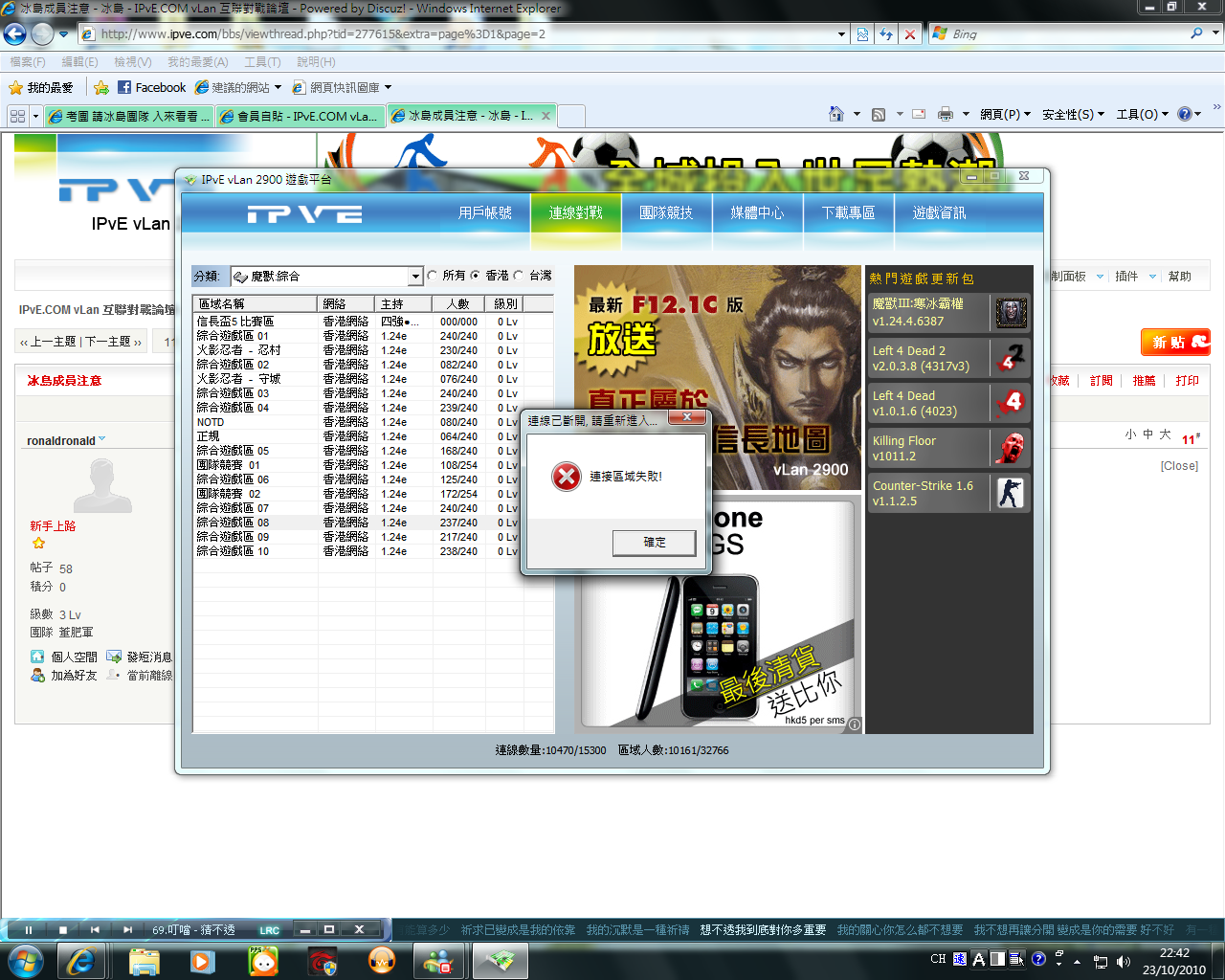This screenshot has height=980, width=1225.
Task: Click the Read Mail envelope icon
Action: coord(919,114)
